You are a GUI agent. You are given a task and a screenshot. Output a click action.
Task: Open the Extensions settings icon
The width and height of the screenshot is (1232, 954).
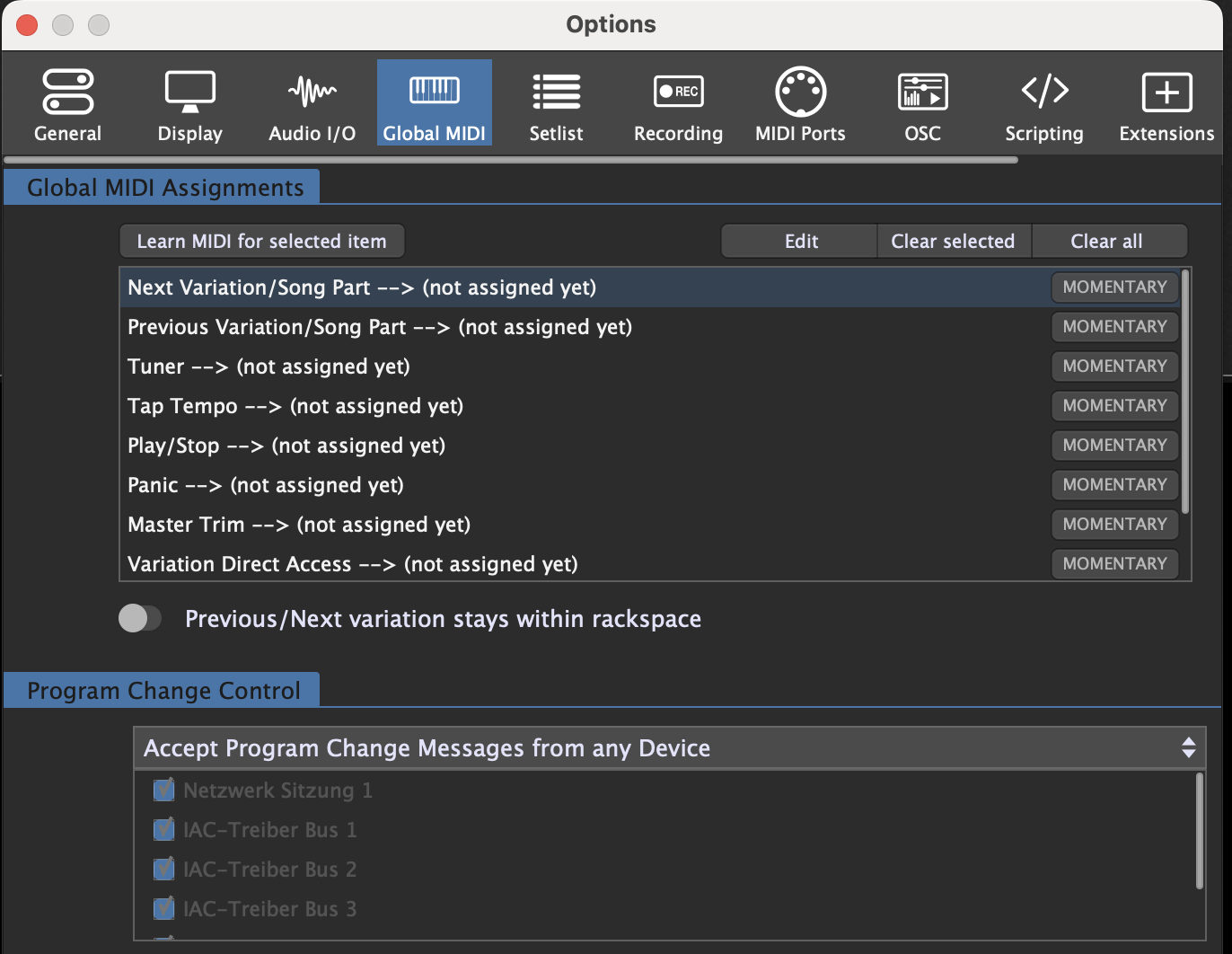(x=1166, y=93)
